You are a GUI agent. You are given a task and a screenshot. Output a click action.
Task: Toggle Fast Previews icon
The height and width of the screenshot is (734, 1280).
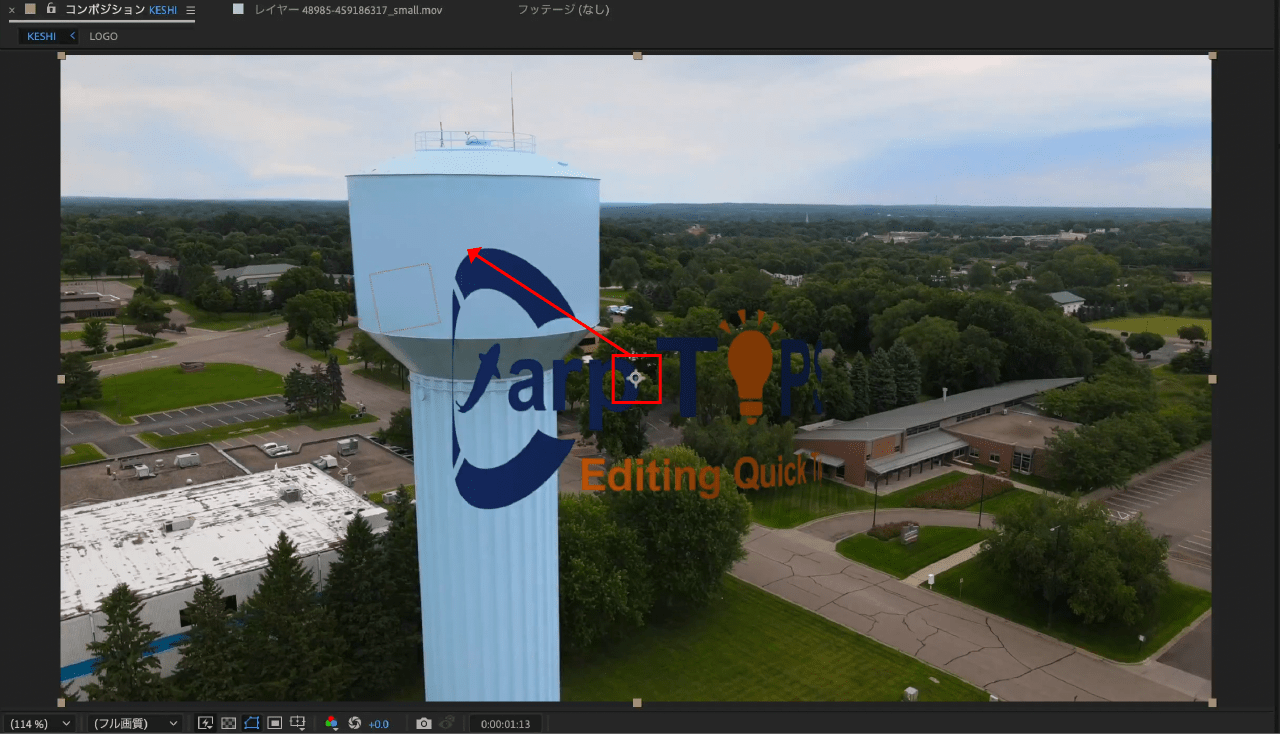tap(206, 723)
